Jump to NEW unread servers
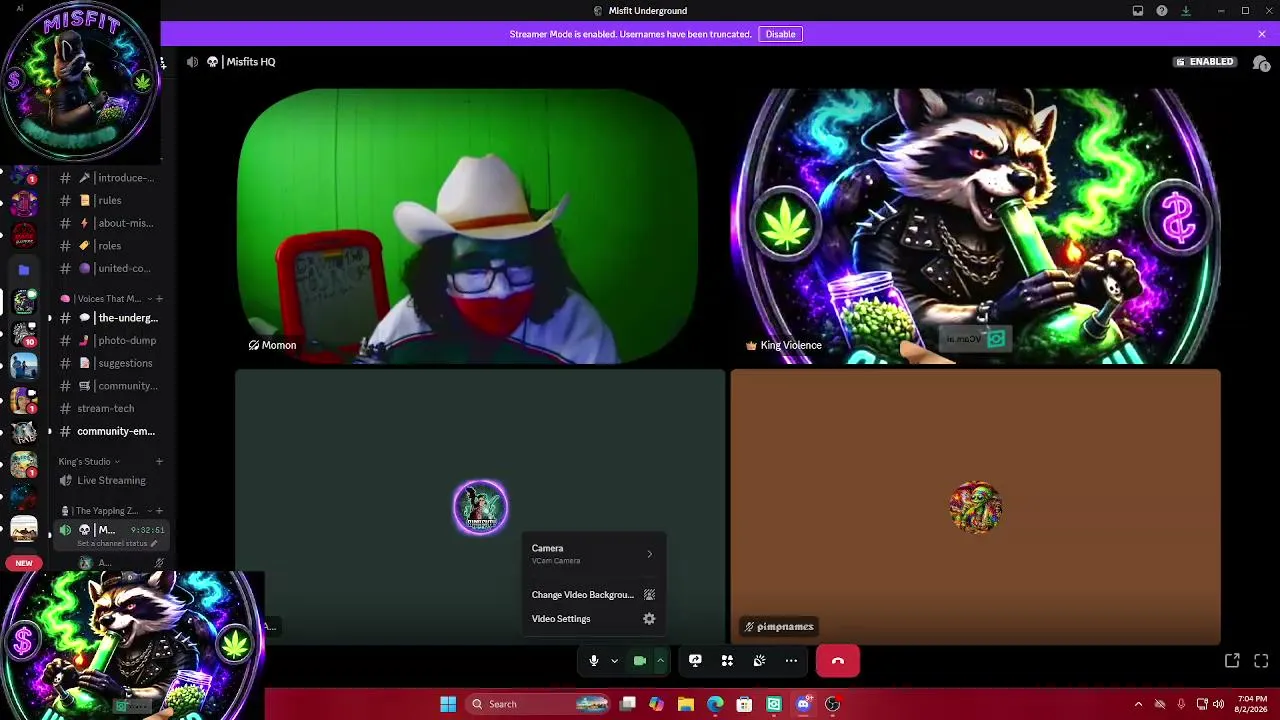1280x720 pixels. tap(24, 563)
